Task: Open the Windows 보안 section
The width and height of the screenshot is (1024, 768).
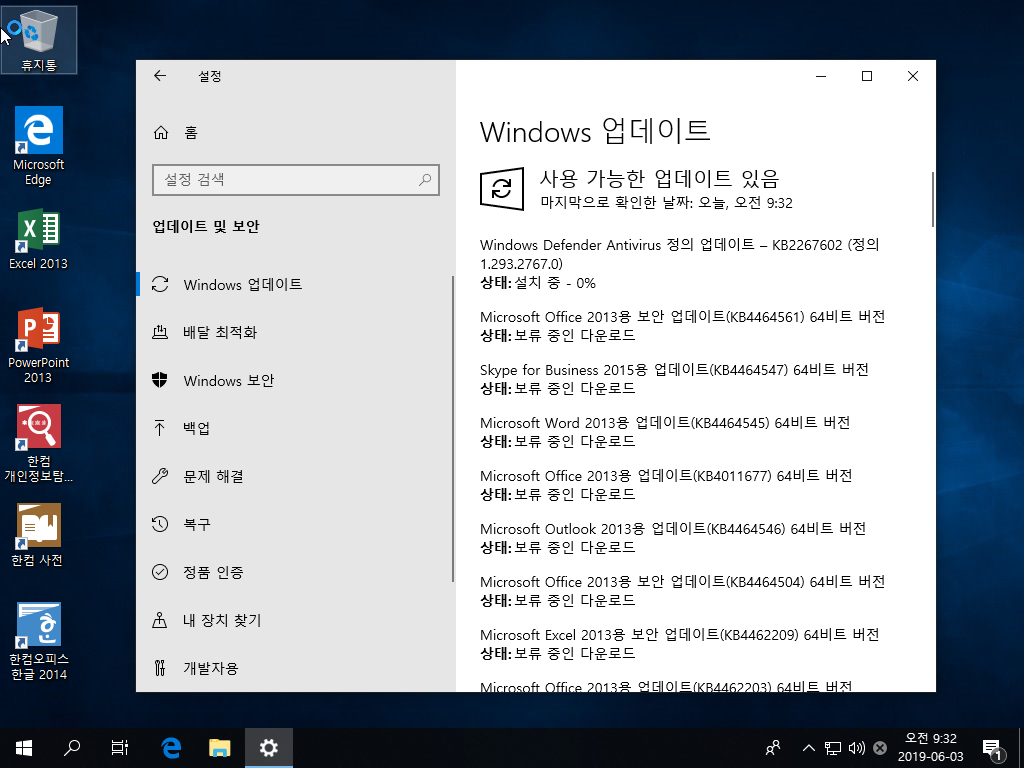Action: pyautogui.click(x=294, y=380)
